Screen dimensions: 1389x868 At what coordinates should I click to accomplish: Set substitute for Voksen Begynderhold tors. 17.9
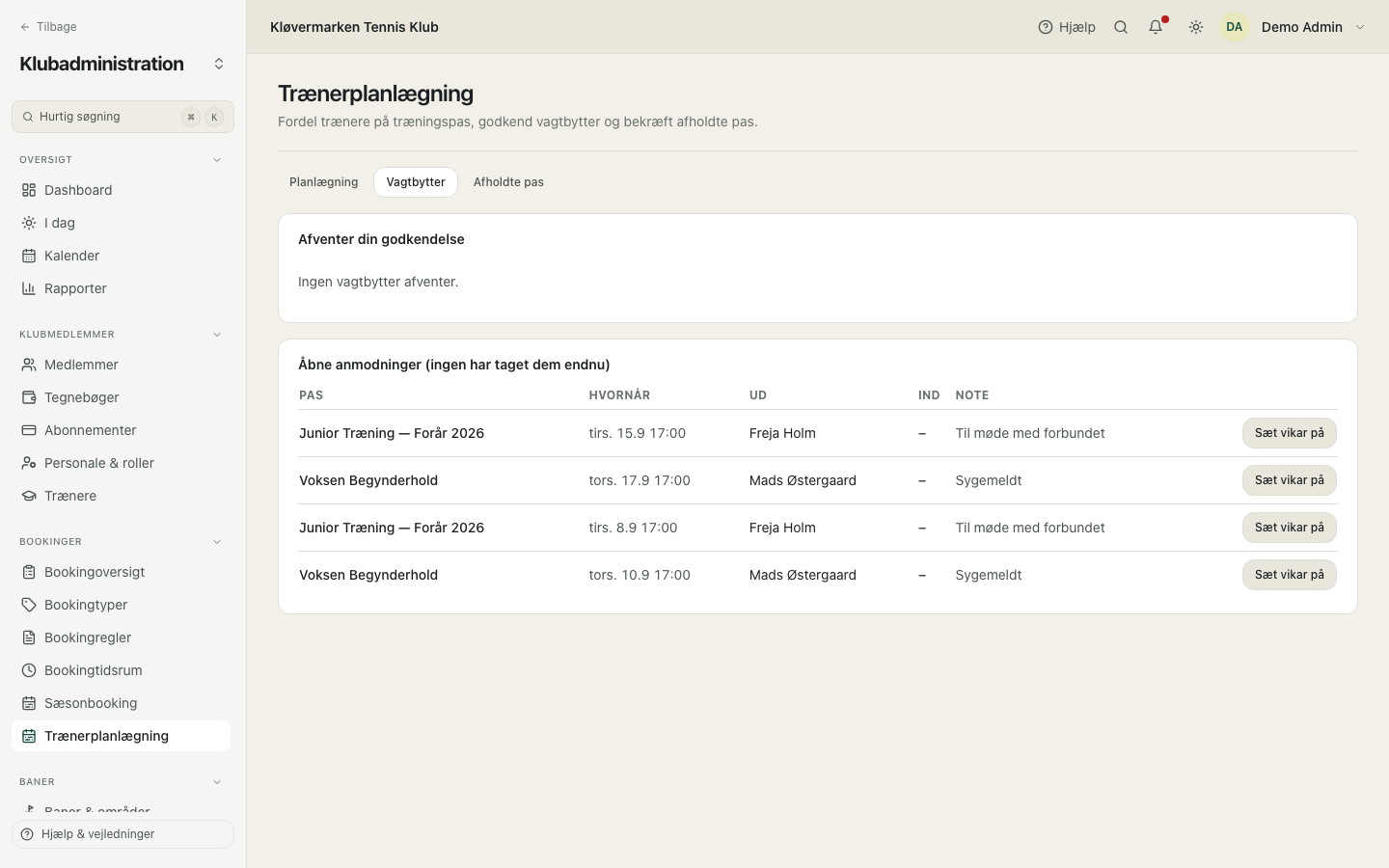coord(1289,480)
